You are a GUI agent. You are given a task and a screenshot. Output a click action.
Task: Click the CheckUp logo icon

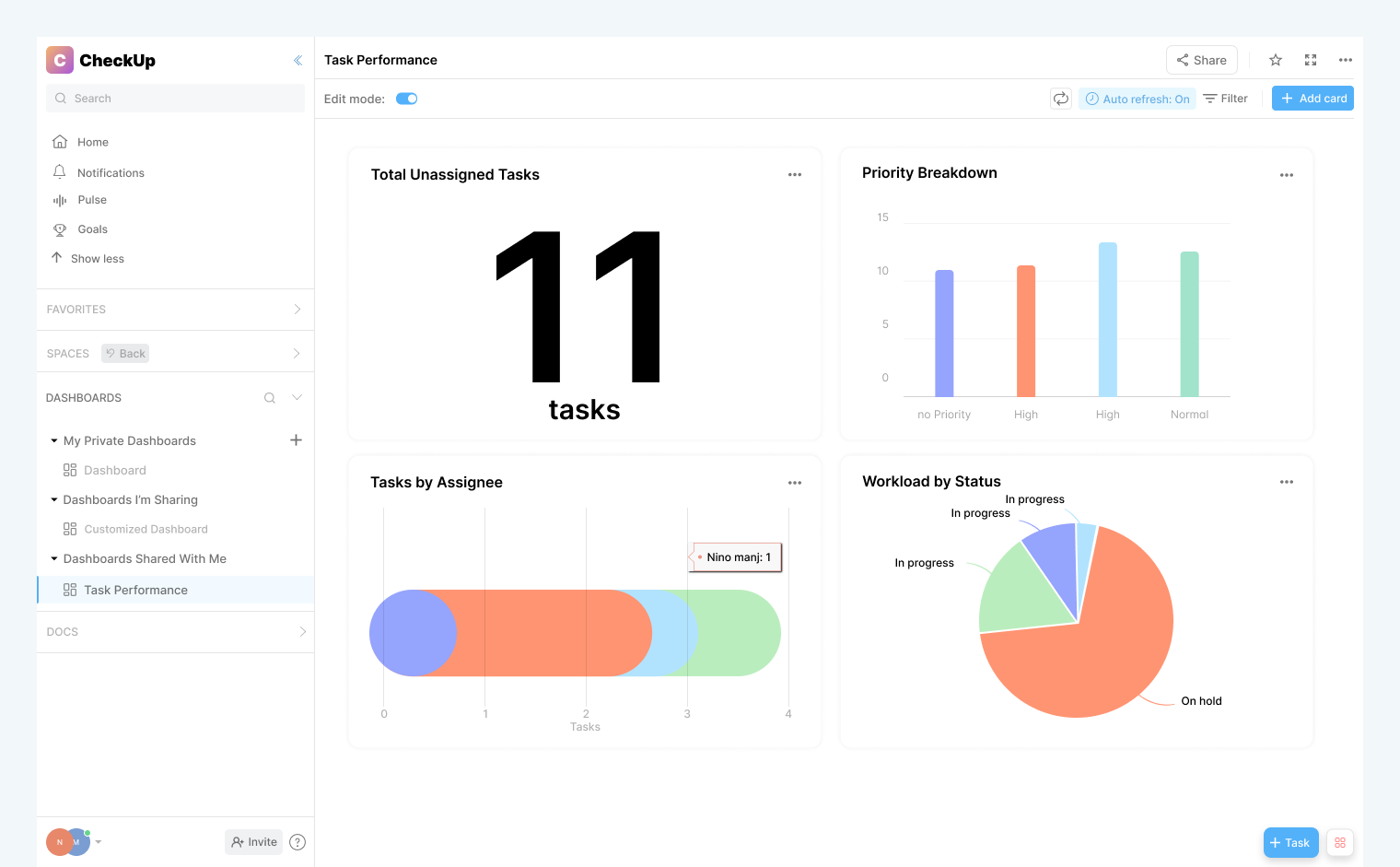point(59,59)
